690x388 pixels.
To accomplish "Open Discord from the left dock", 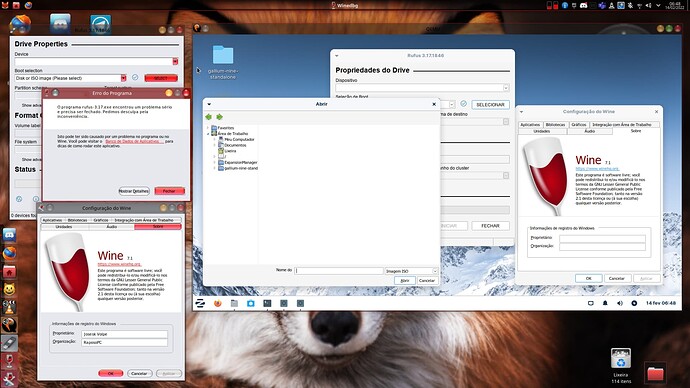I will click(10, 235).
